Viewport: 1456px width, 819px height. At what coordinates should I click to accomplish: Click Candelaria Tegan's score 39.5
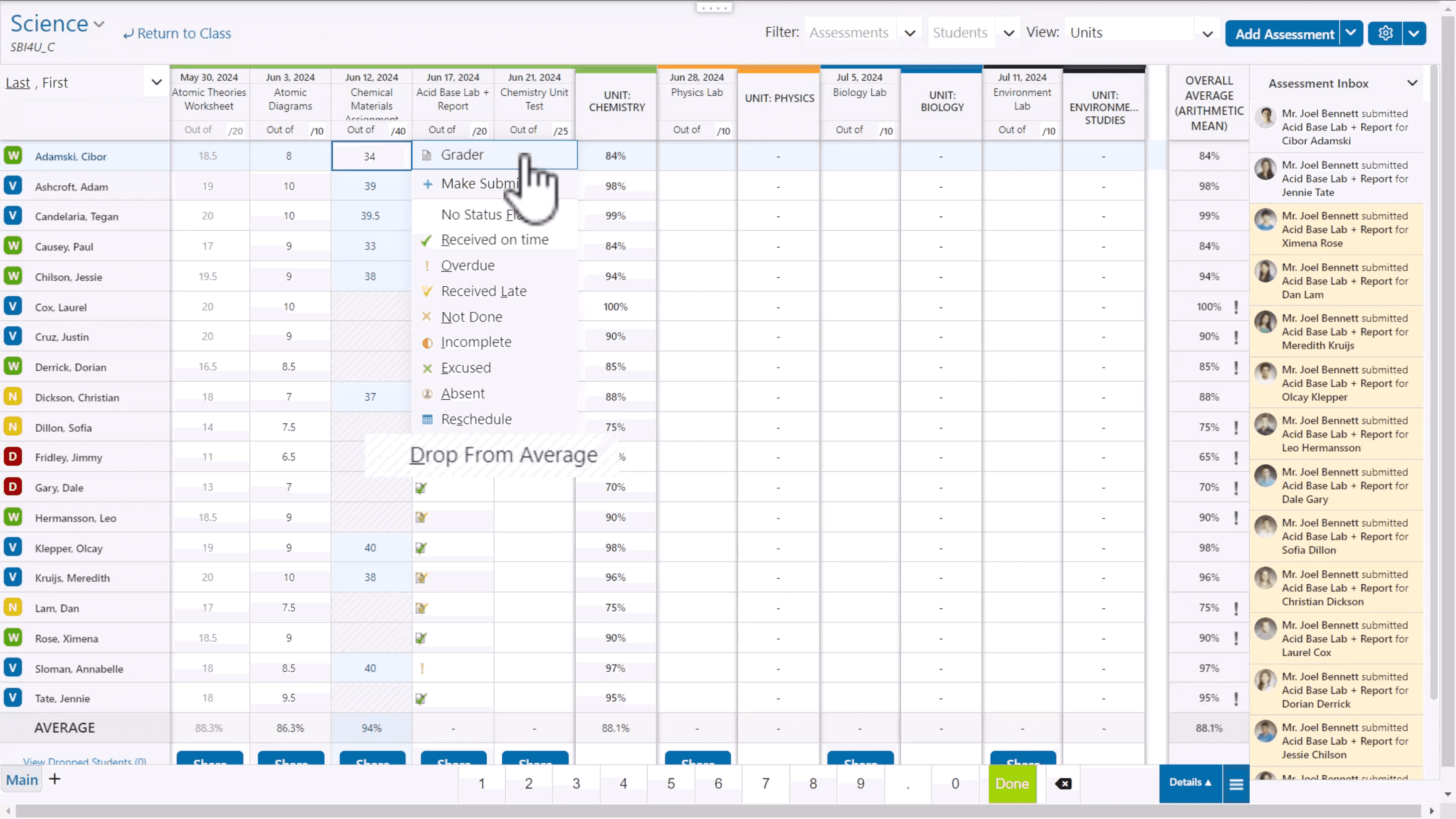[370, 216]
